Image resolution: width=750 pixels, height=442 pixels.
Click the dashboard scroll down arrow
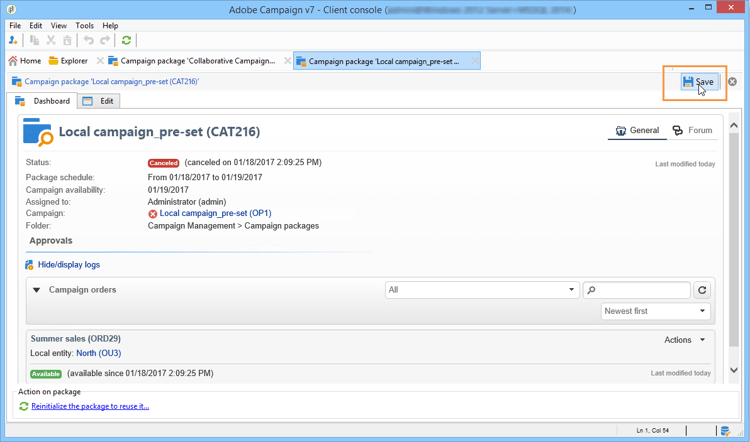[734, 370]
